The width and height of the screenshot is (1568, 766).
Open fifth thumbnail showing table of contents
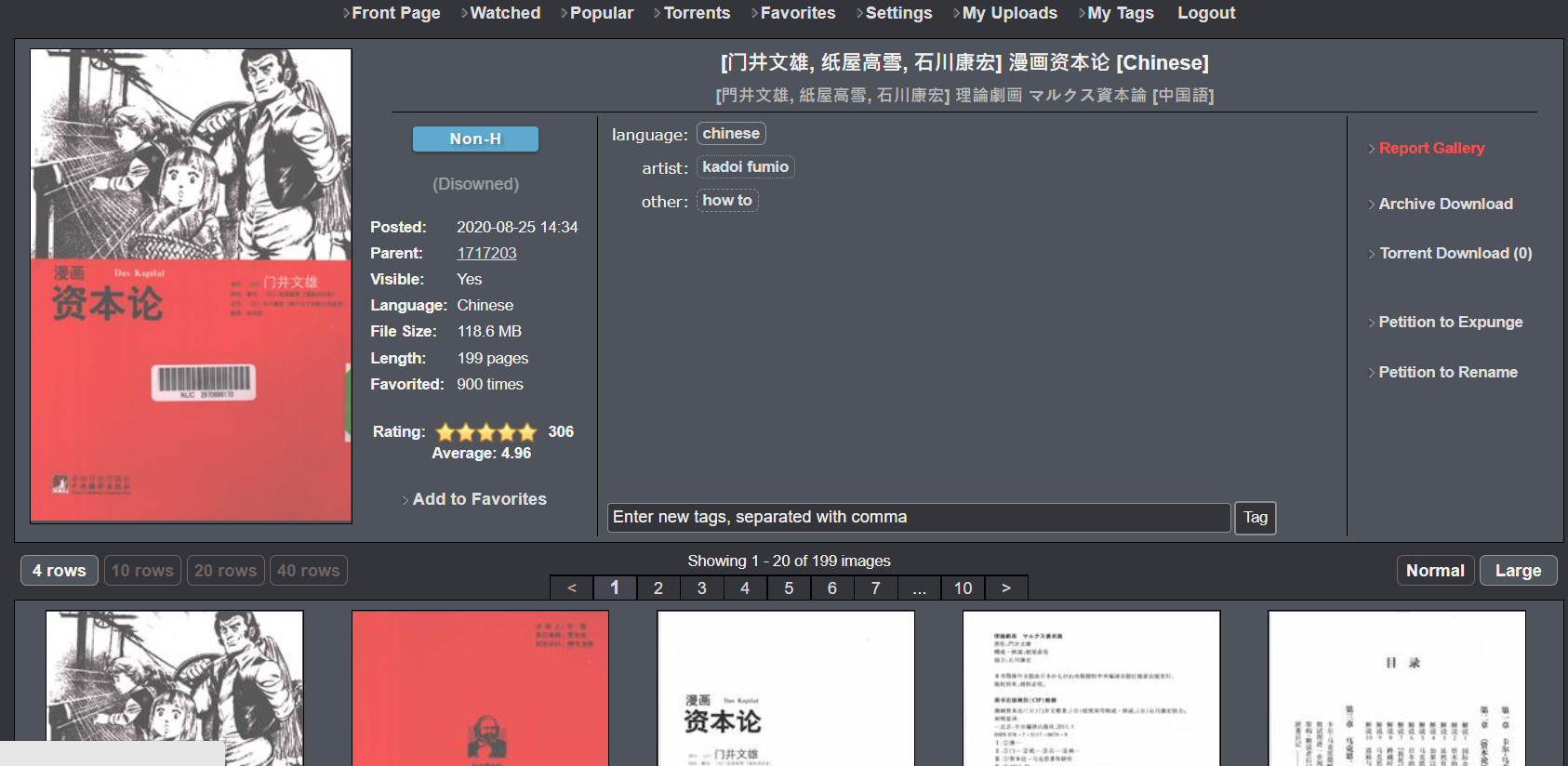[x=1397, y=688]
